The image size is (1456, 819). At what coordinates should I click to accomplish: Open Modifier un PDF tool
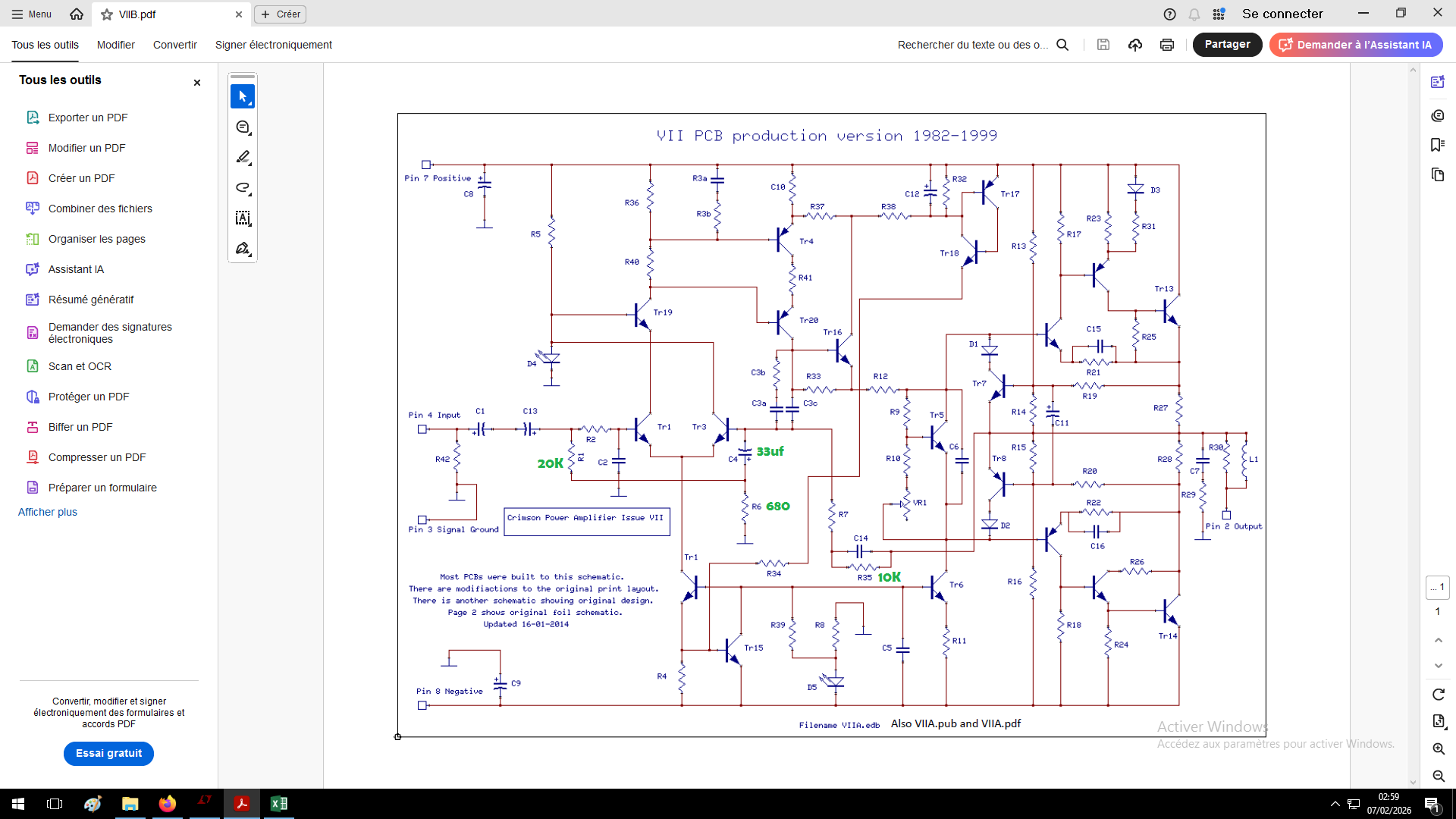coord(87,148)
